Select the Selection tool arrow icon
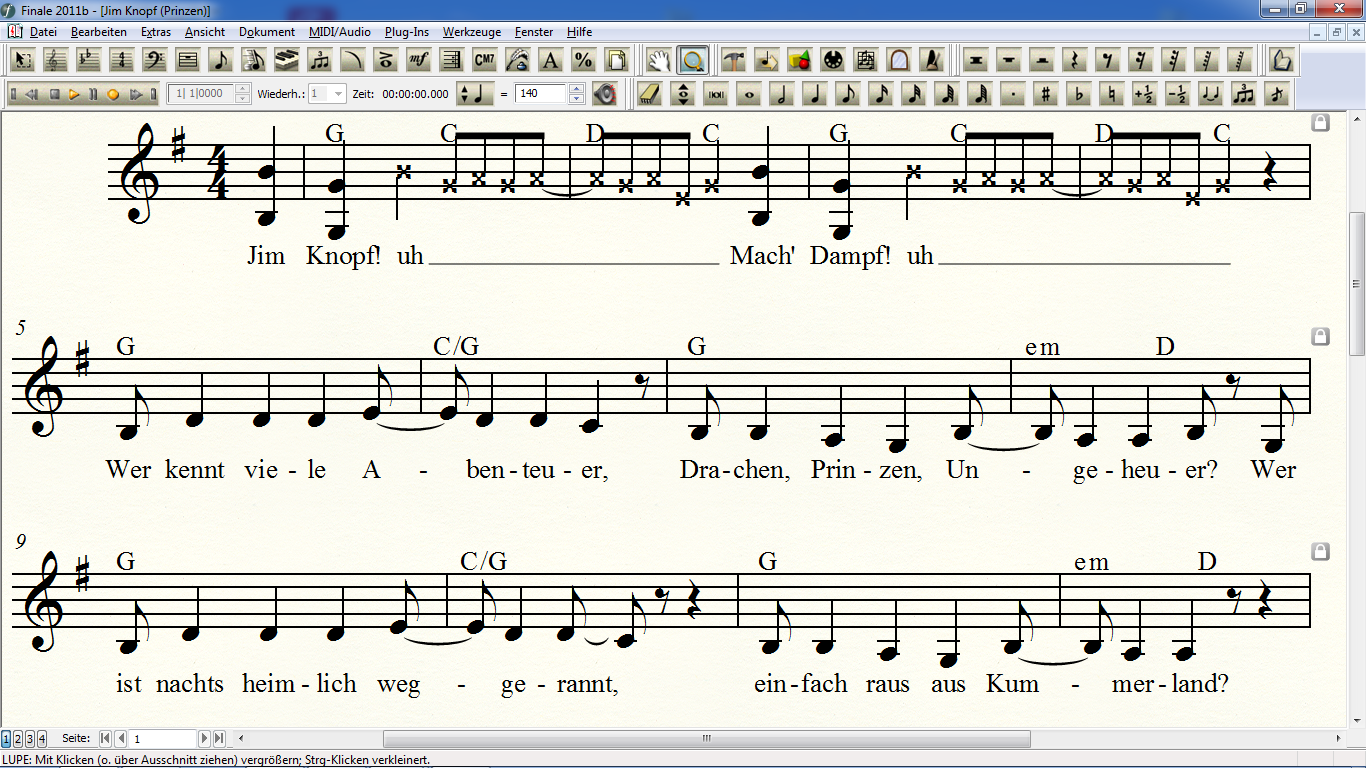The width and height of the screenshot is (1366, 768). pyautogui.click(x=23, y=60)
